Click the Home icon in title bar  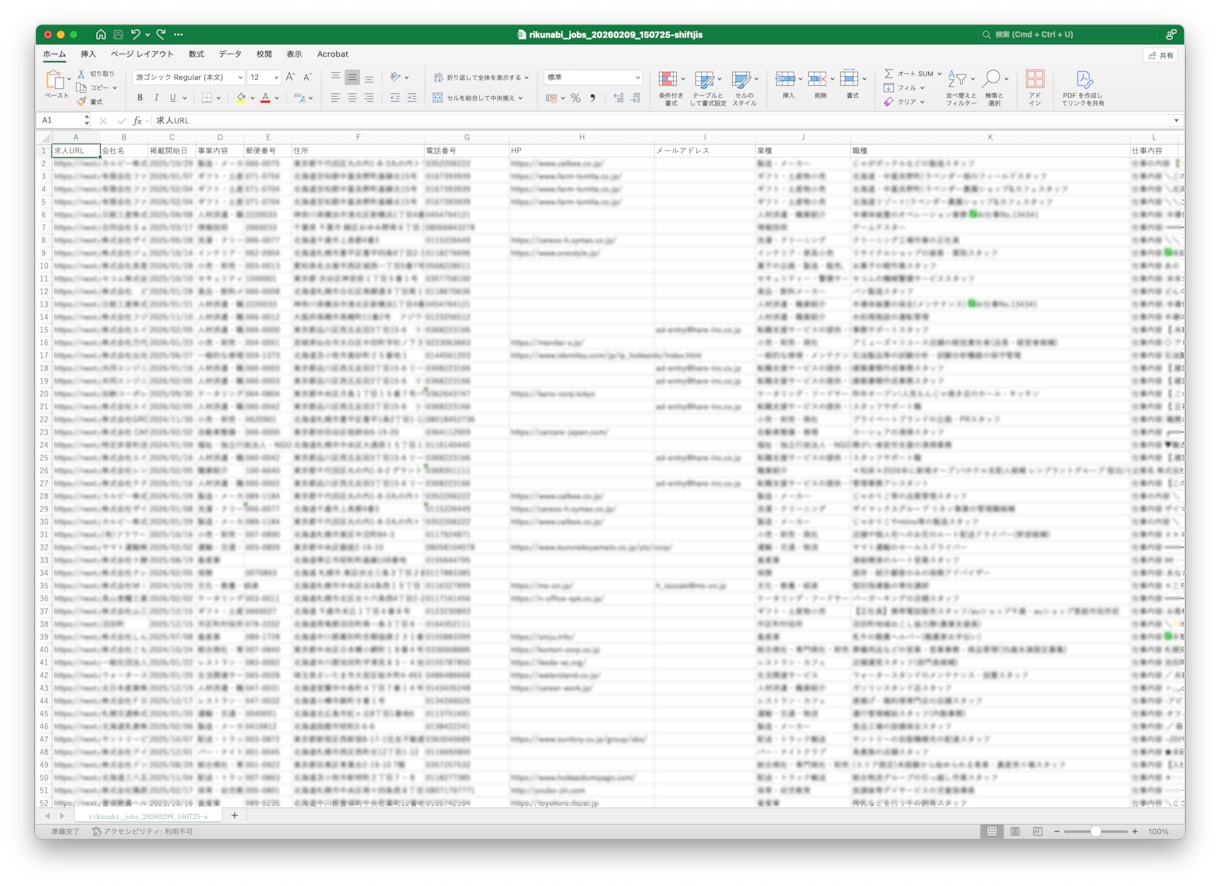point(100,34)
